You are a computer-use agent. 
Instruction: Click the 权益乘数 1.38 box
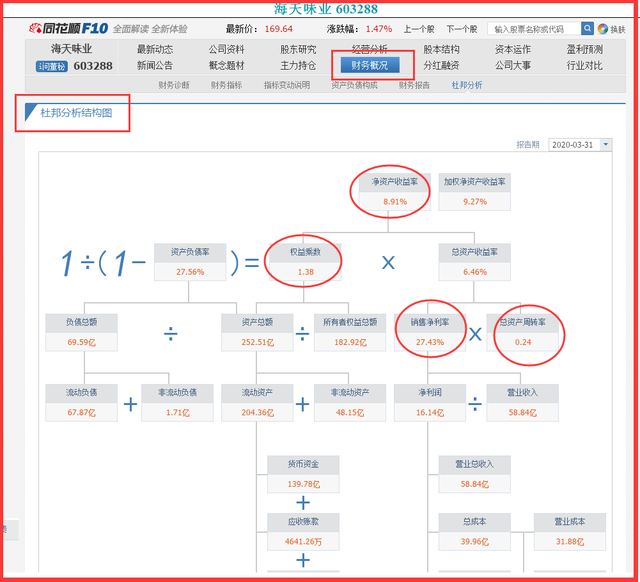click(x=305, y=262)
